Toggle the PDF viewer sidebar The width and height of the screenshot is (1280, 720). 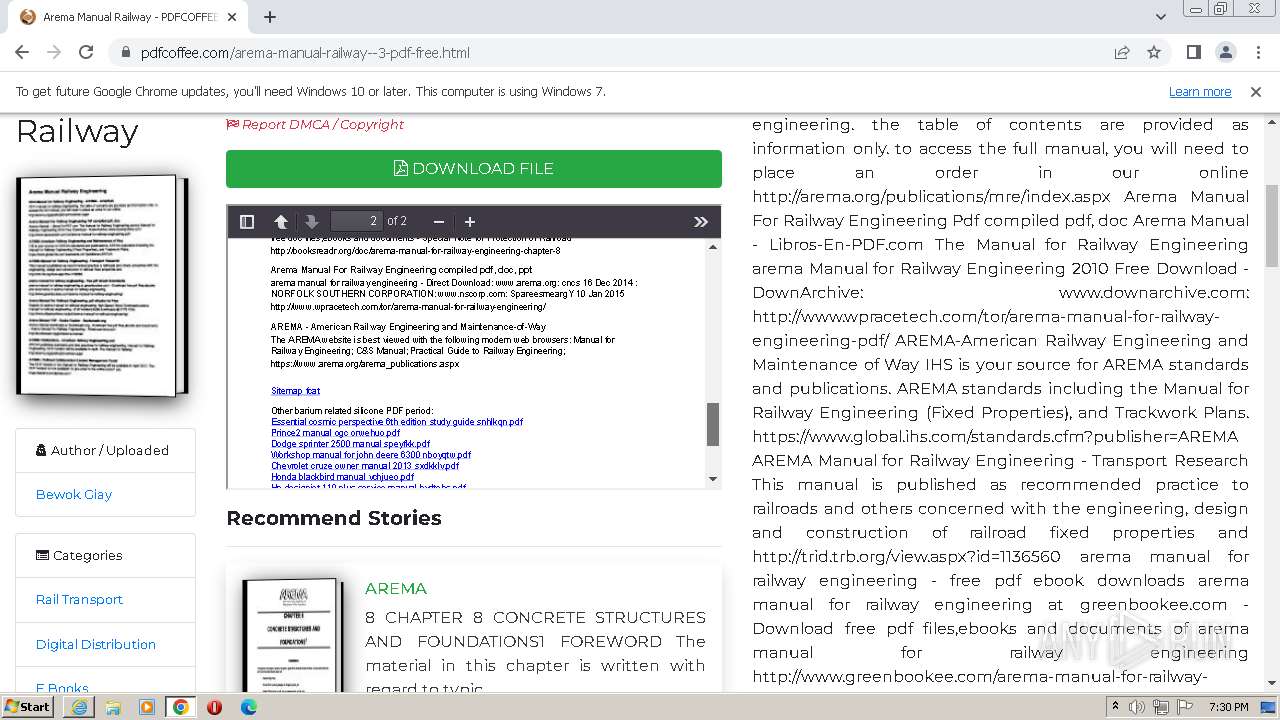pyautogui.click(x=247, y=221)
